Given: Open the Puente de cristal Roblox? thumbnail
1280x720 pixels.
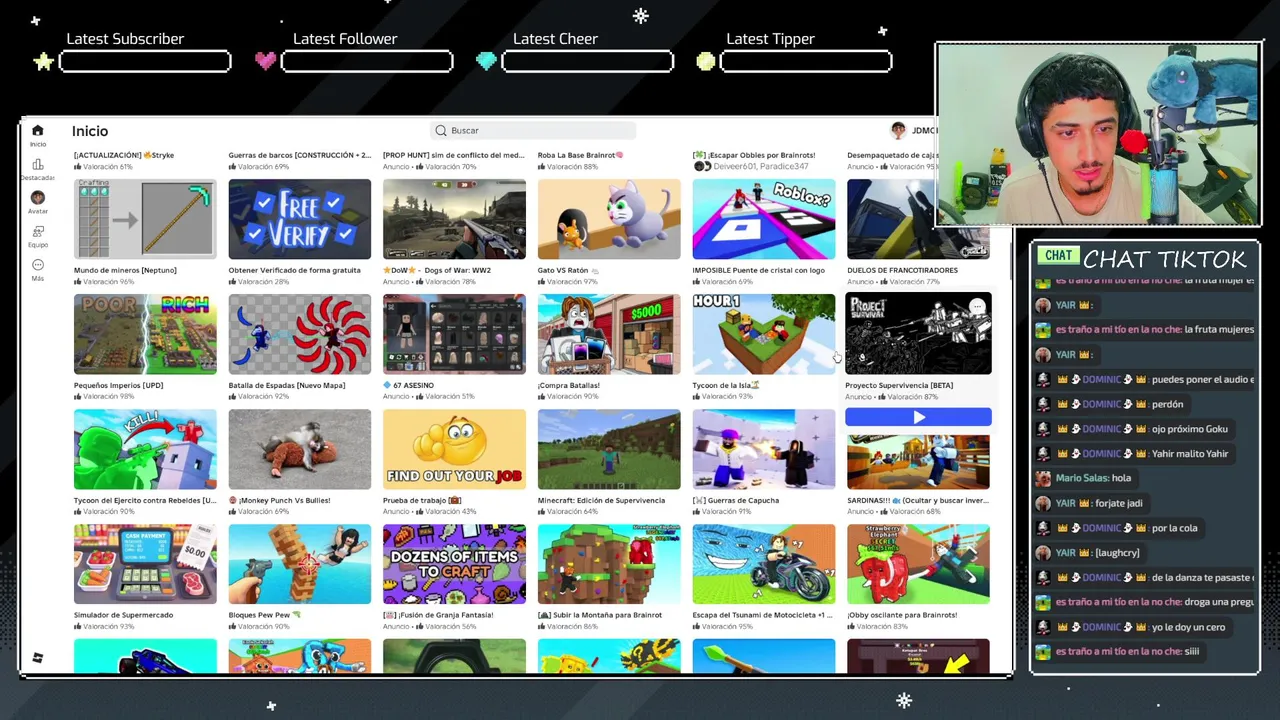Looking at the screenshot, I should click(763, 219).
